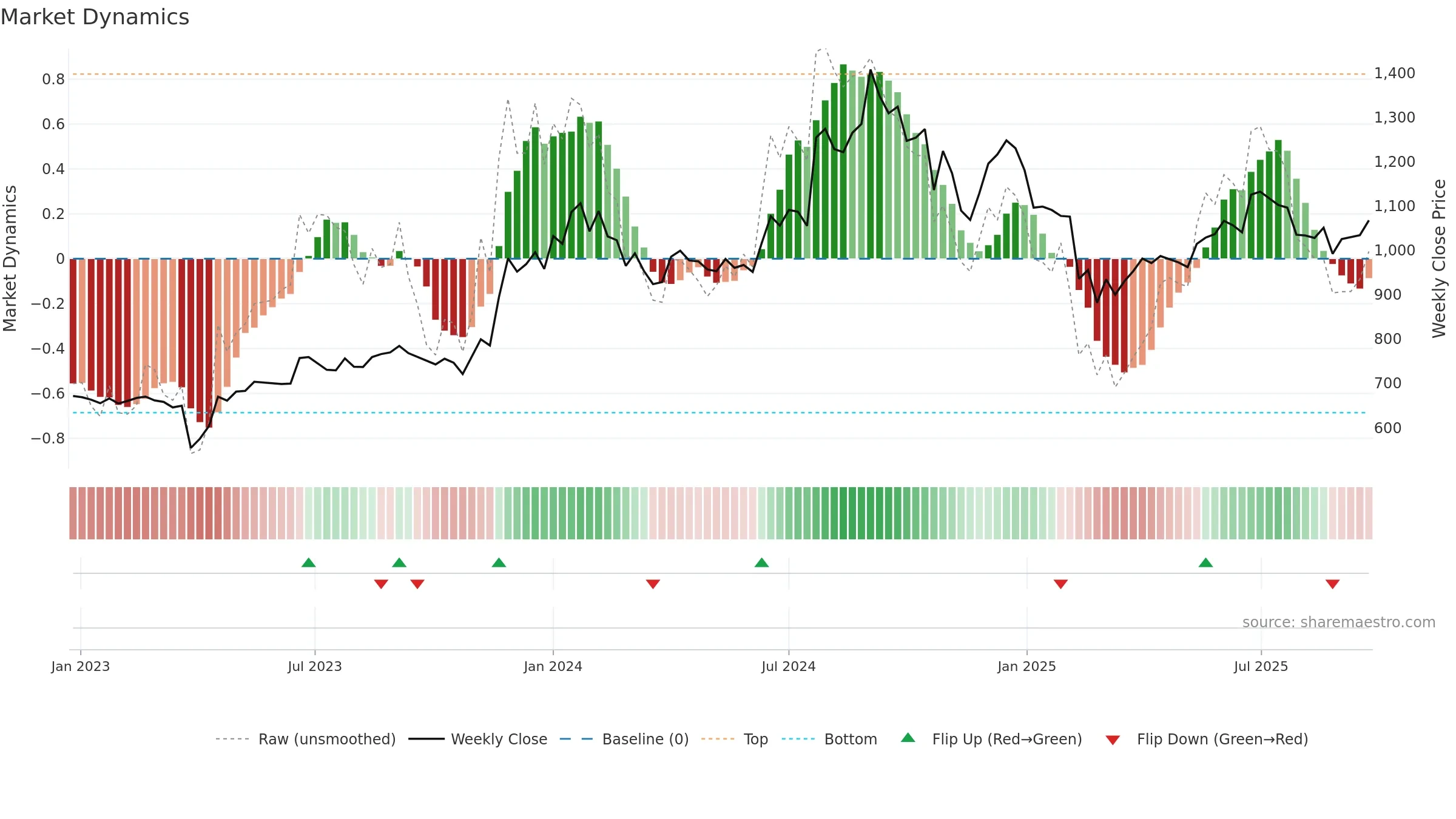1456x819 pixels.
Task: Click the 0.8 left-axis tick label
Action: click(53, 79)
